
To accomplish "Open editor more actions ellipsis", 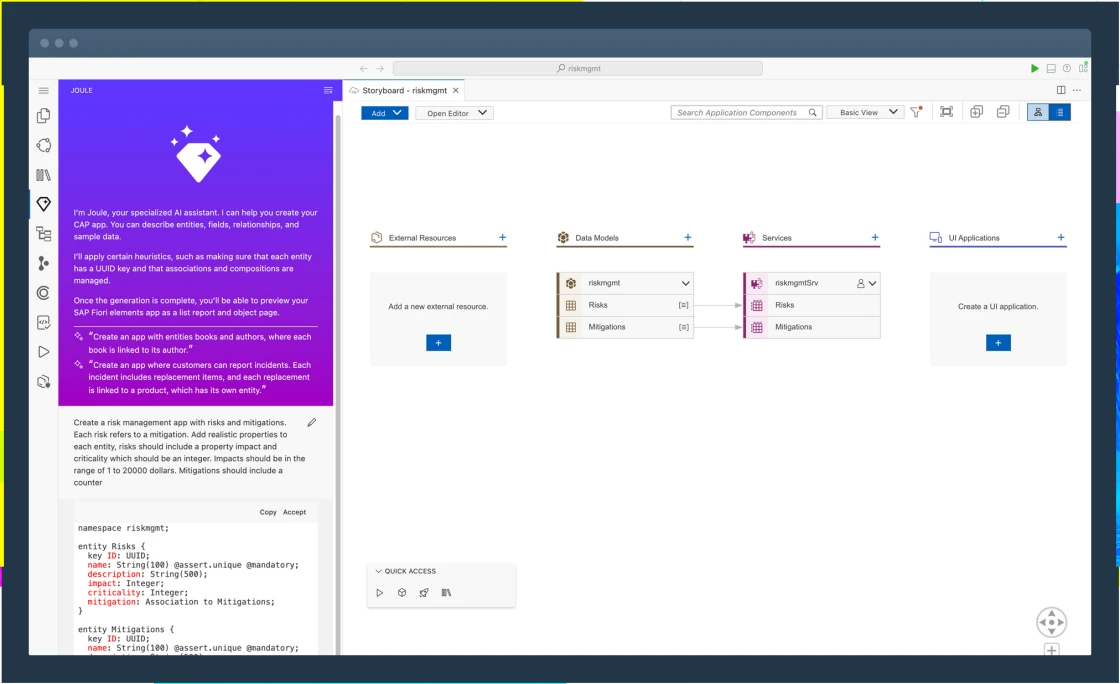I will [x=1077, y=90].
